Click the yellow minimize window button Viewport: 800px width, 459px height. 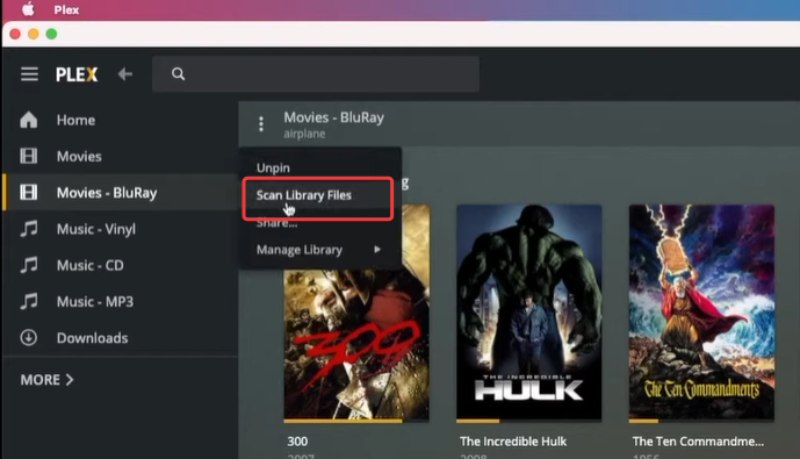click(33, 34)
